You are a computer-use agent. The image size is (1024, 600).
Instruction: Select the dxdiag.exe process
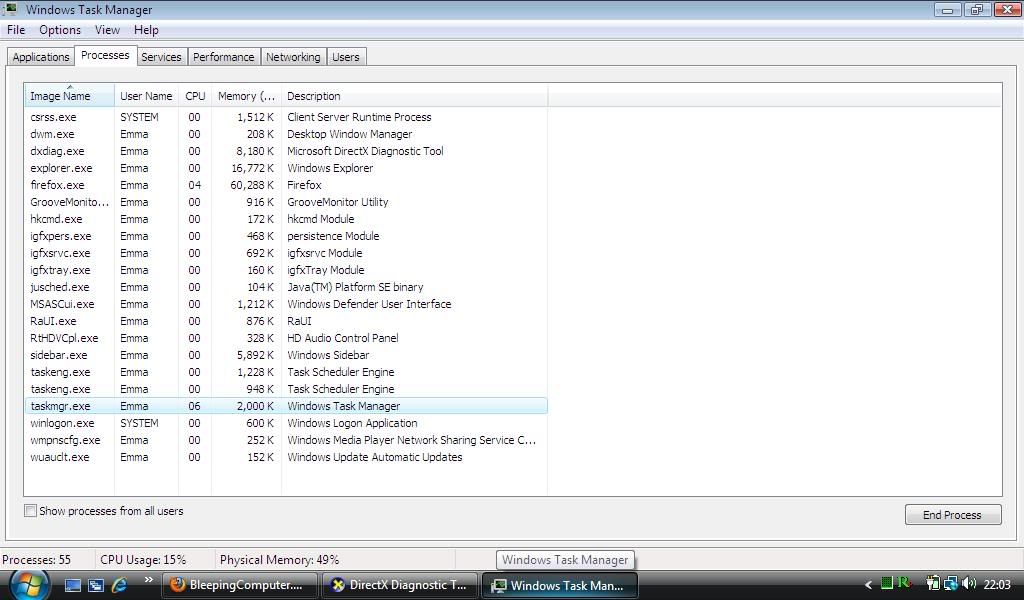coord(286,151)
